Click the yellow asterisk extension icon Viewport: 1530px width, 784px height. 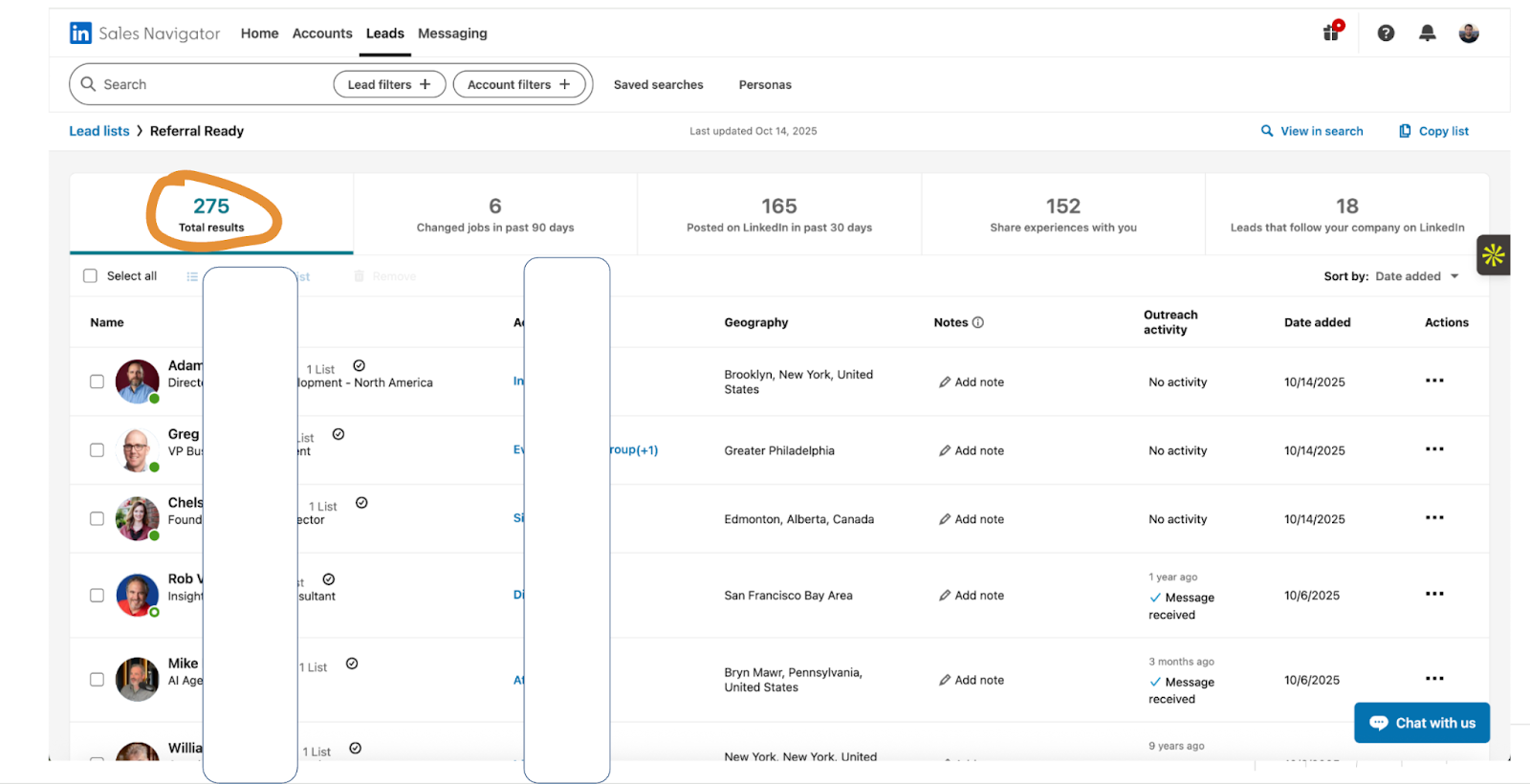coord(1493,255)
